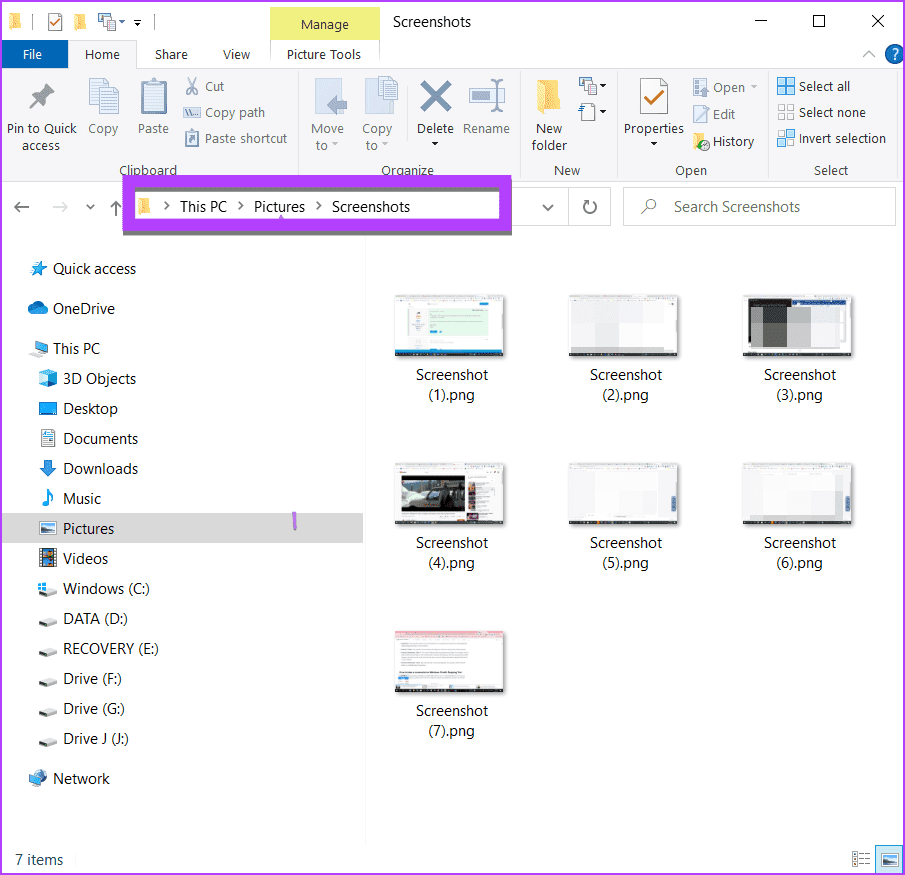Open the ribbon Help question mark
The height and width of the screenshot is (875, 905).
click(893, 54)
